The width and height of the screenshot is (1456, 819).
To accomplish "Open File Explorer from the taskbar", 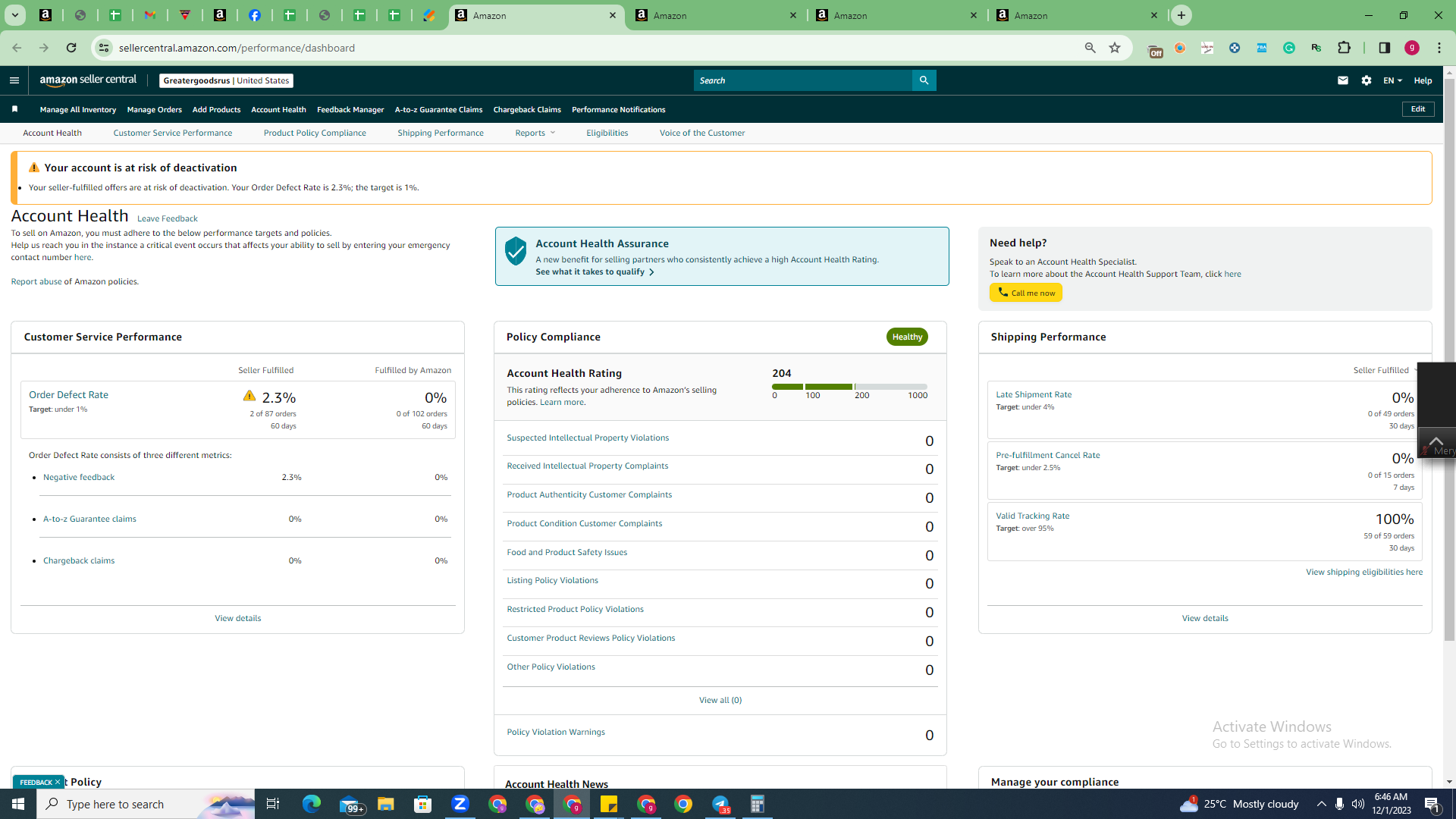I will tap(386, 804).
